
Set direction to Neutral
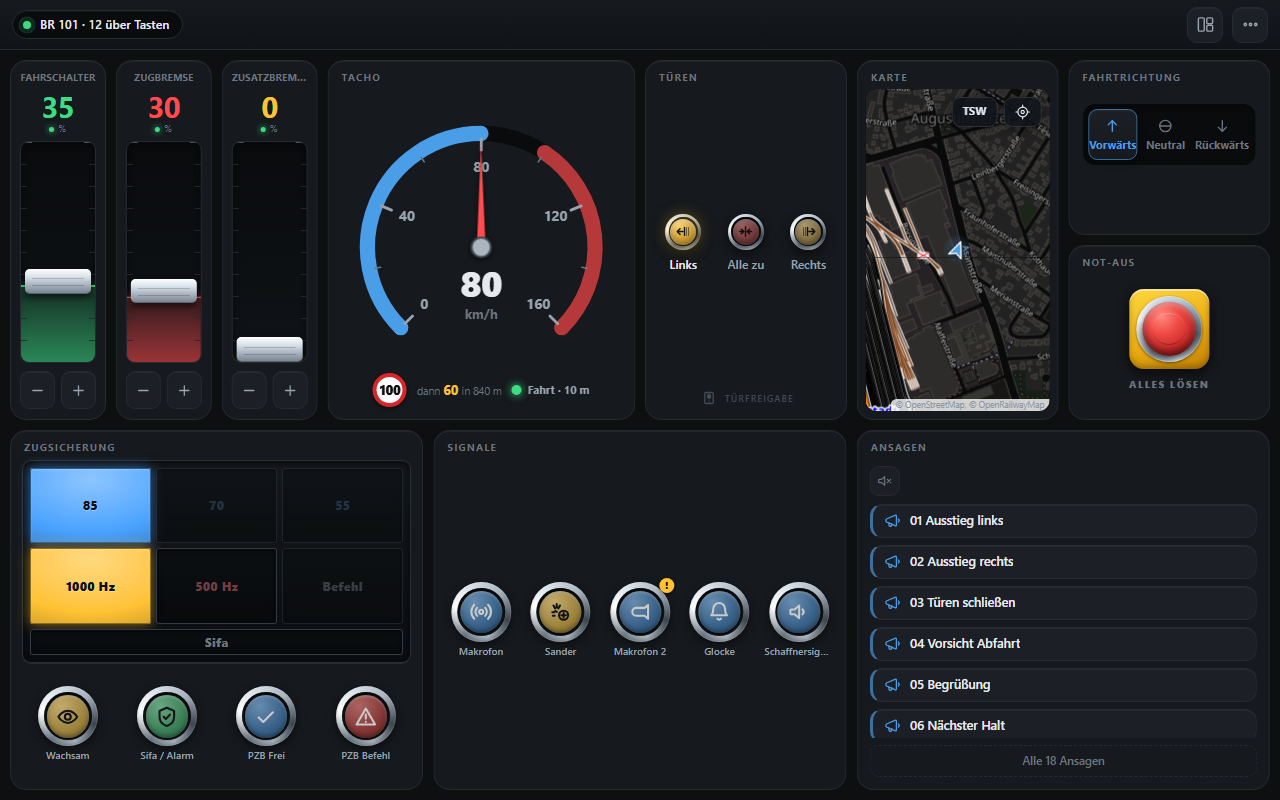[1165, 134]
